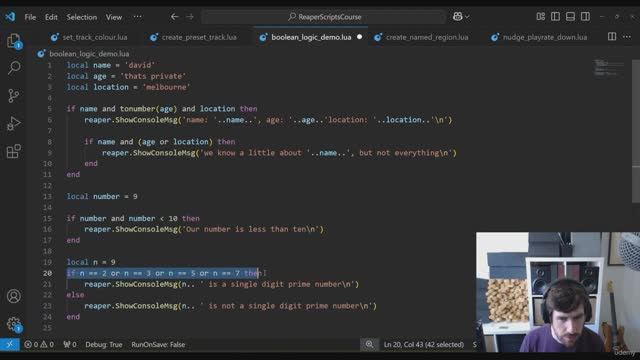The width and height of the screenshot is (640, 360).
Task: Open the editor More Actions ellipsis
Action: [627, 37]
